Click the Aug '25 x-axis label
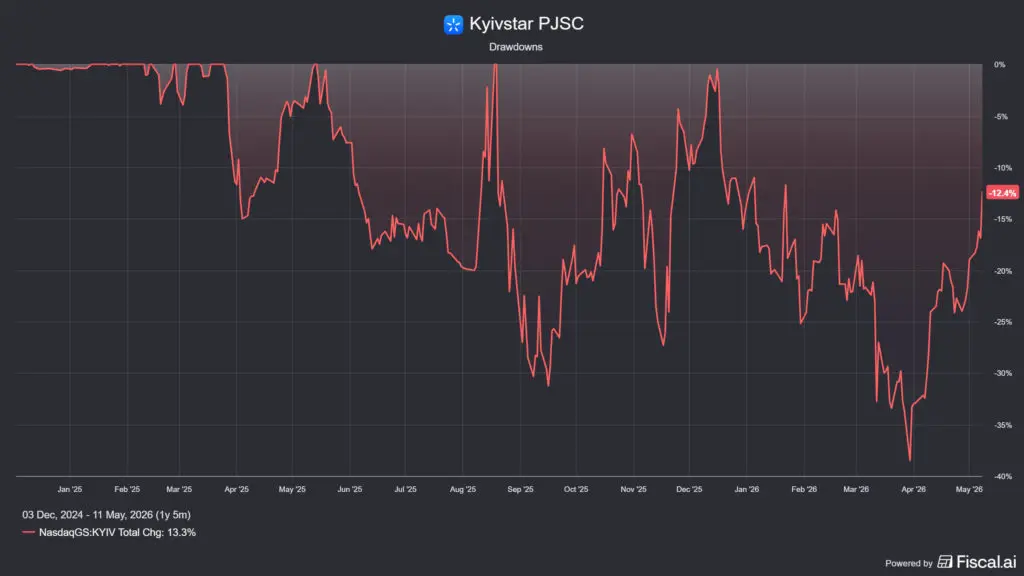 pos(462,489)
